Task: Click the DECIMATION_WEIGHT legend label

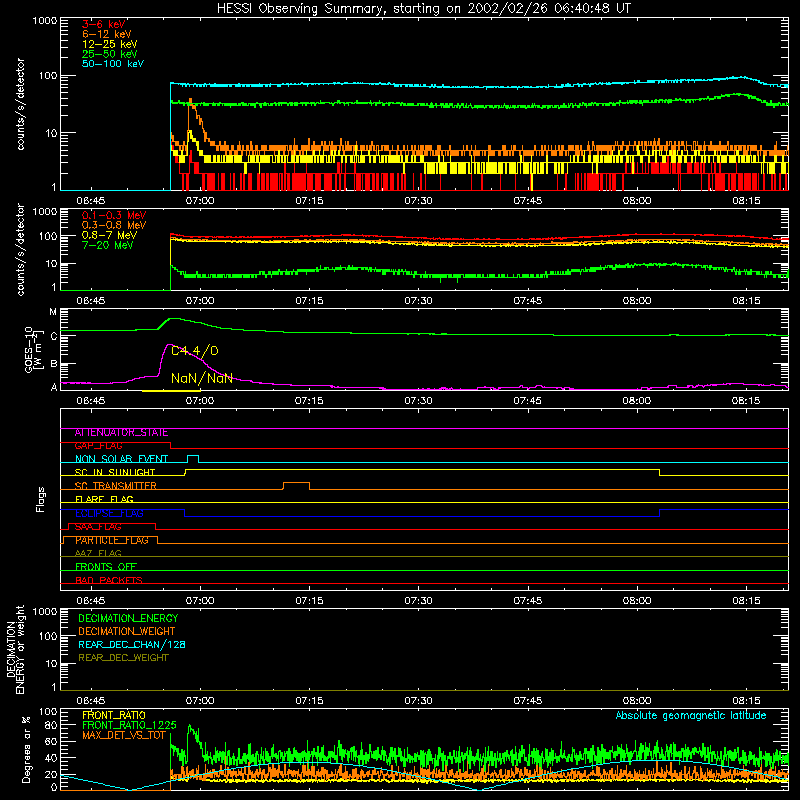Action: click(x=127, y=631)
